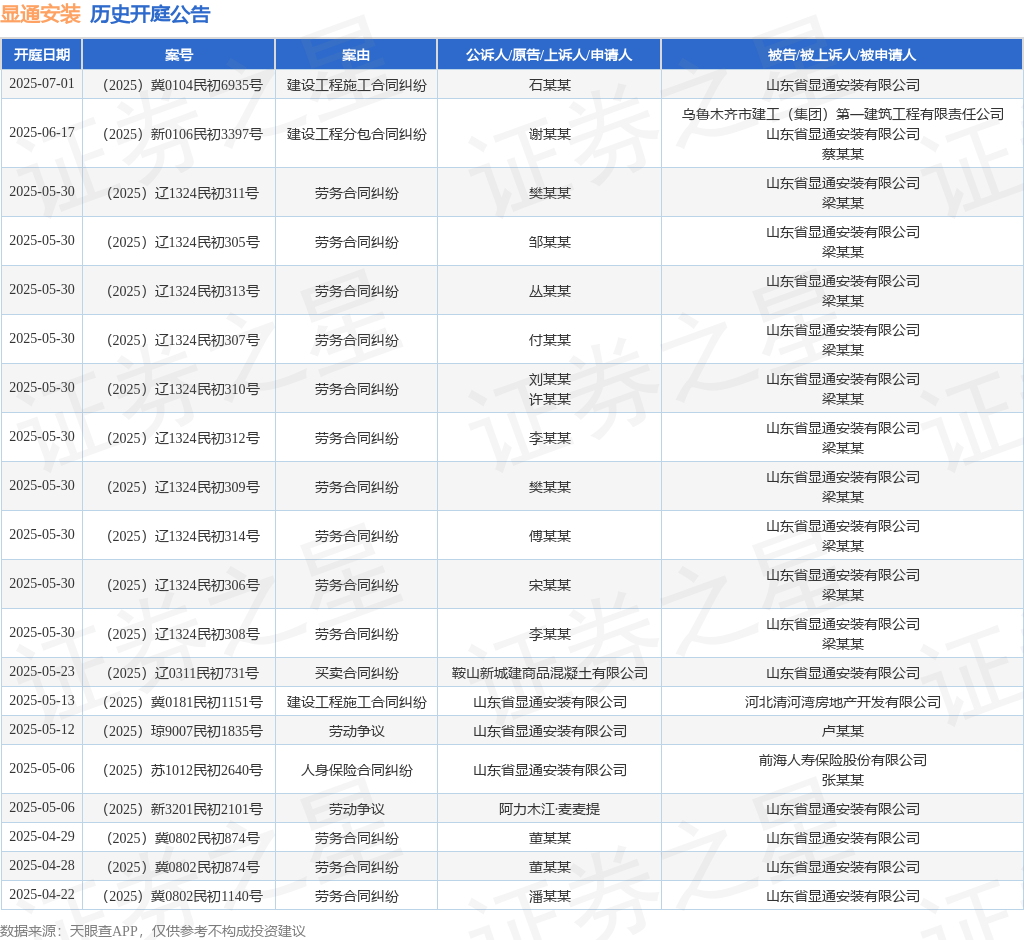This screenshot has height=940, width=1024.
Task: Select date 2025-04-22
Action: (42, 894)
